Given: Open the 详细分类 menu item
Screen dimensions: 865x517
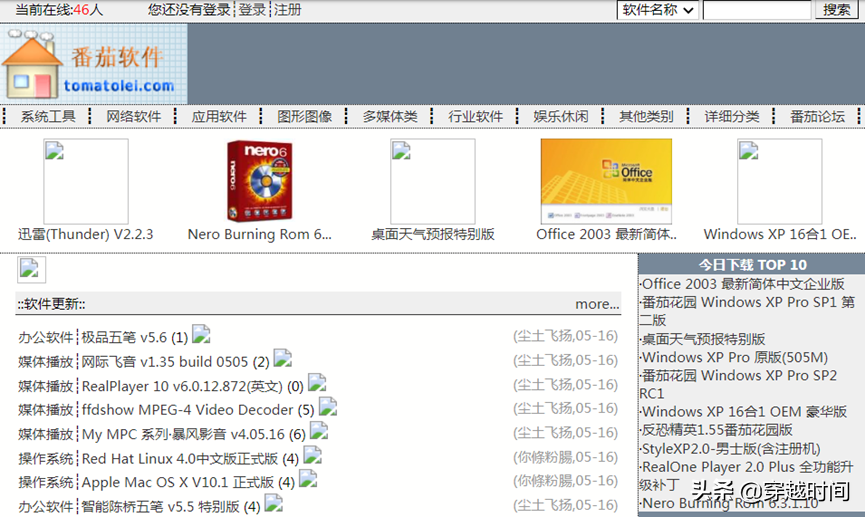Looking at the screenshot, I should pos(732,116).
